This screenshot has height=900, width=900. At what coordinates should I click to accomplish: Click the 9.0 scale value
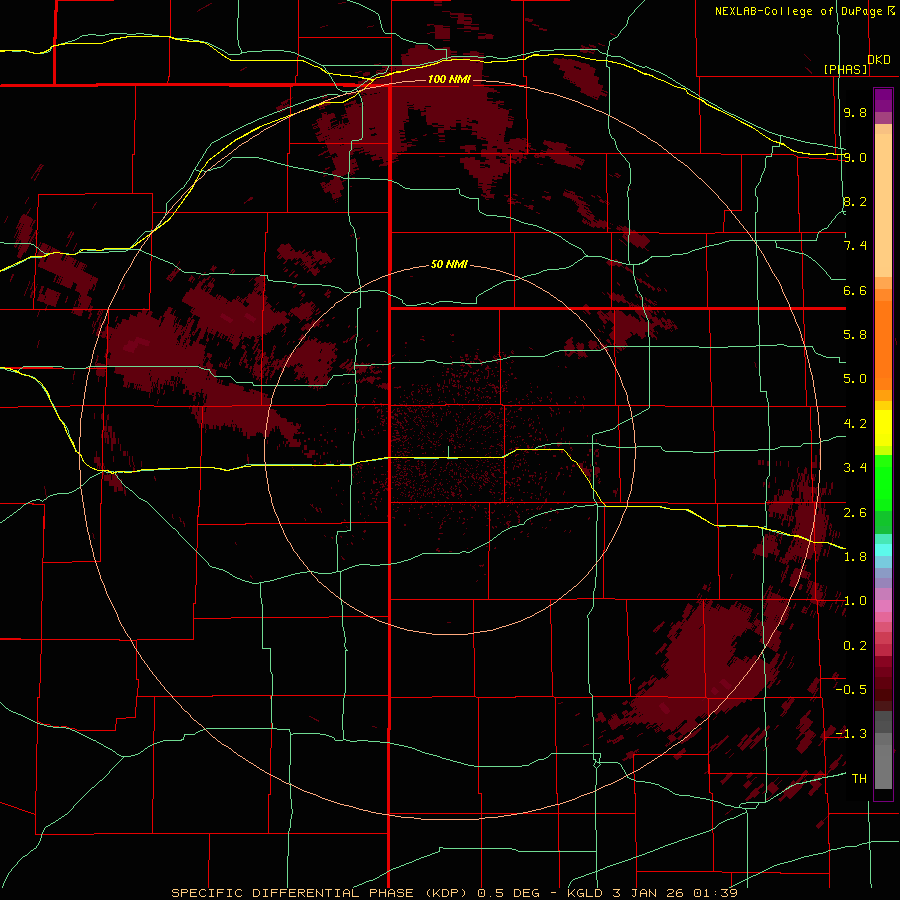coord(855,157)
